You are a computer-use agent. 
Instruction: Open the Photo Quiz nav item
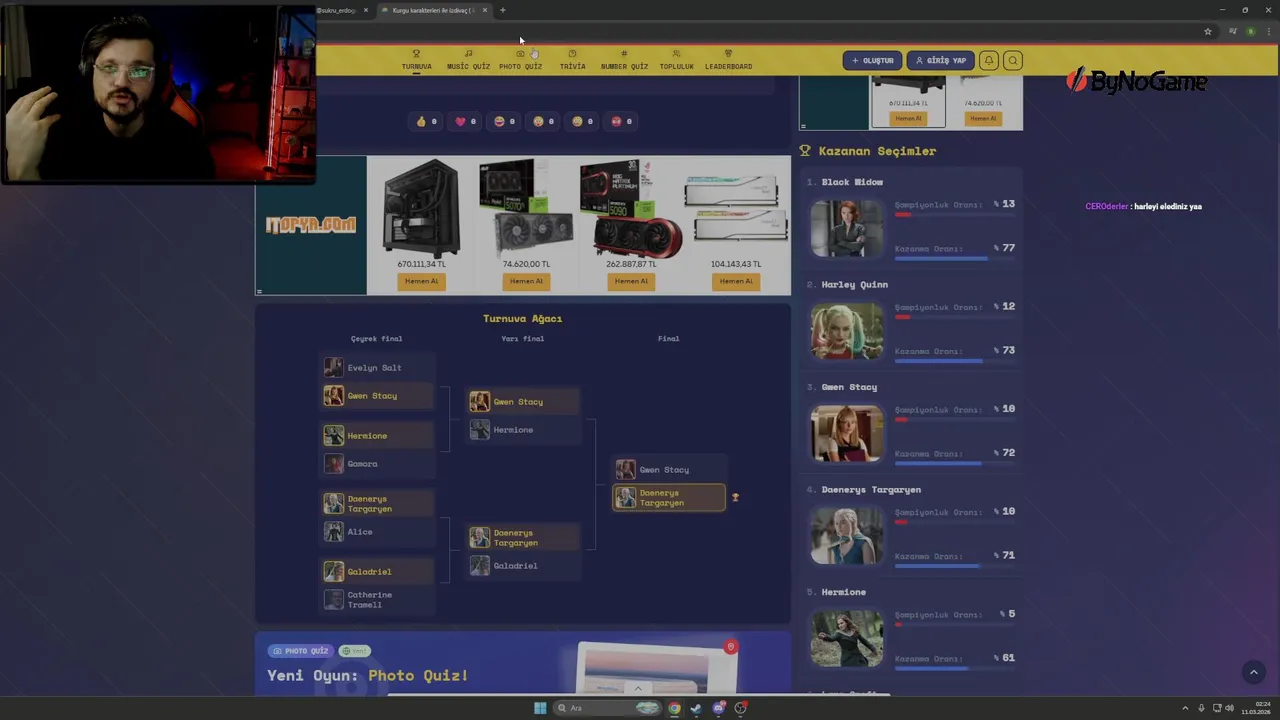click(520, 60)
